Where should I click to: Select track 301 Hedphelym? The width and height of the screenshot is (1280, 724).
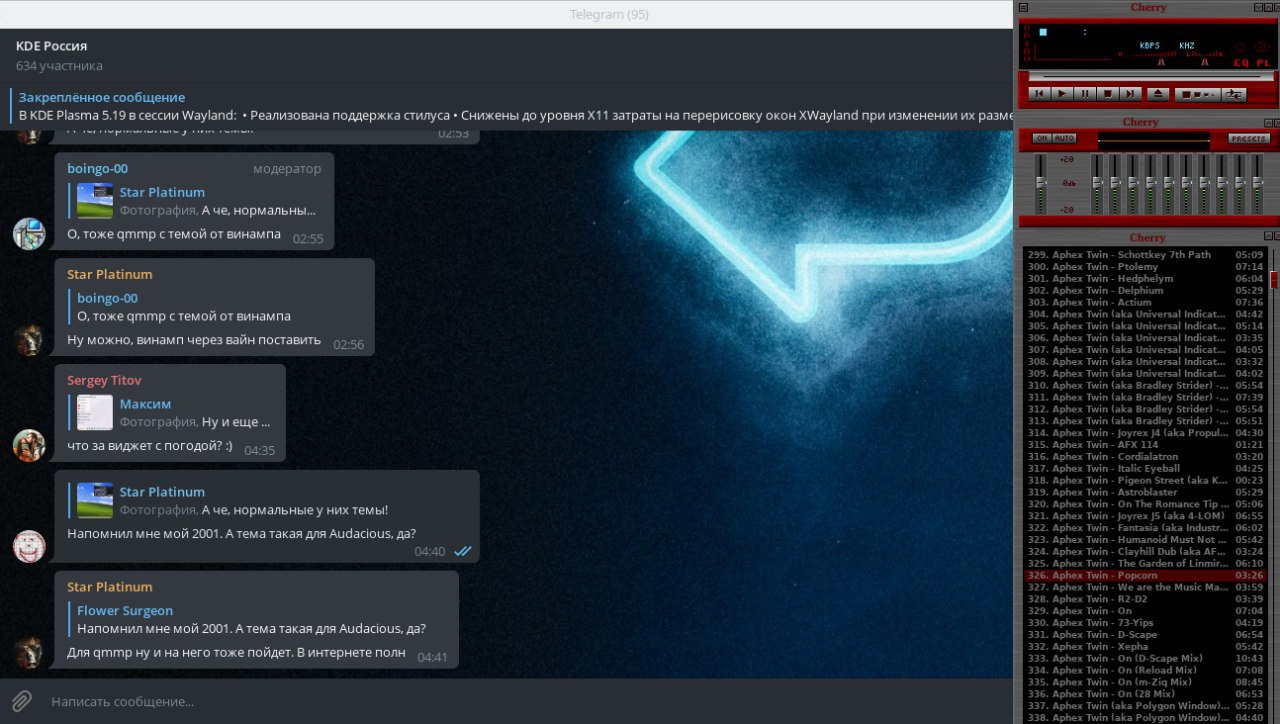click(1145, 279)
